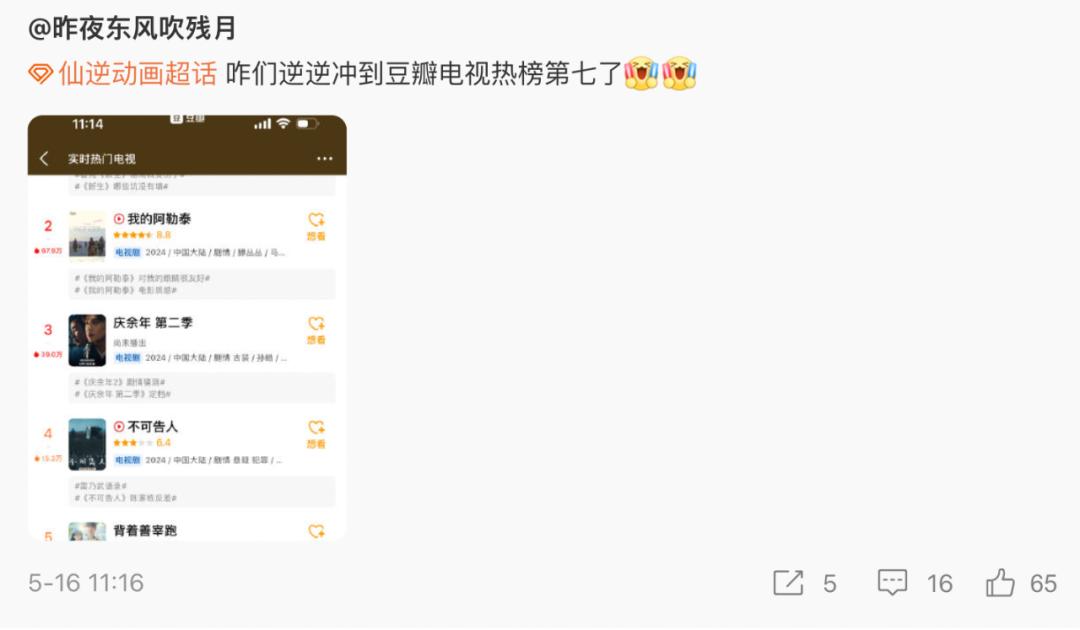Open 庆余年 第二季 poster thumbnail
Screen dimensions: 1080x630
tap(87, 340)
